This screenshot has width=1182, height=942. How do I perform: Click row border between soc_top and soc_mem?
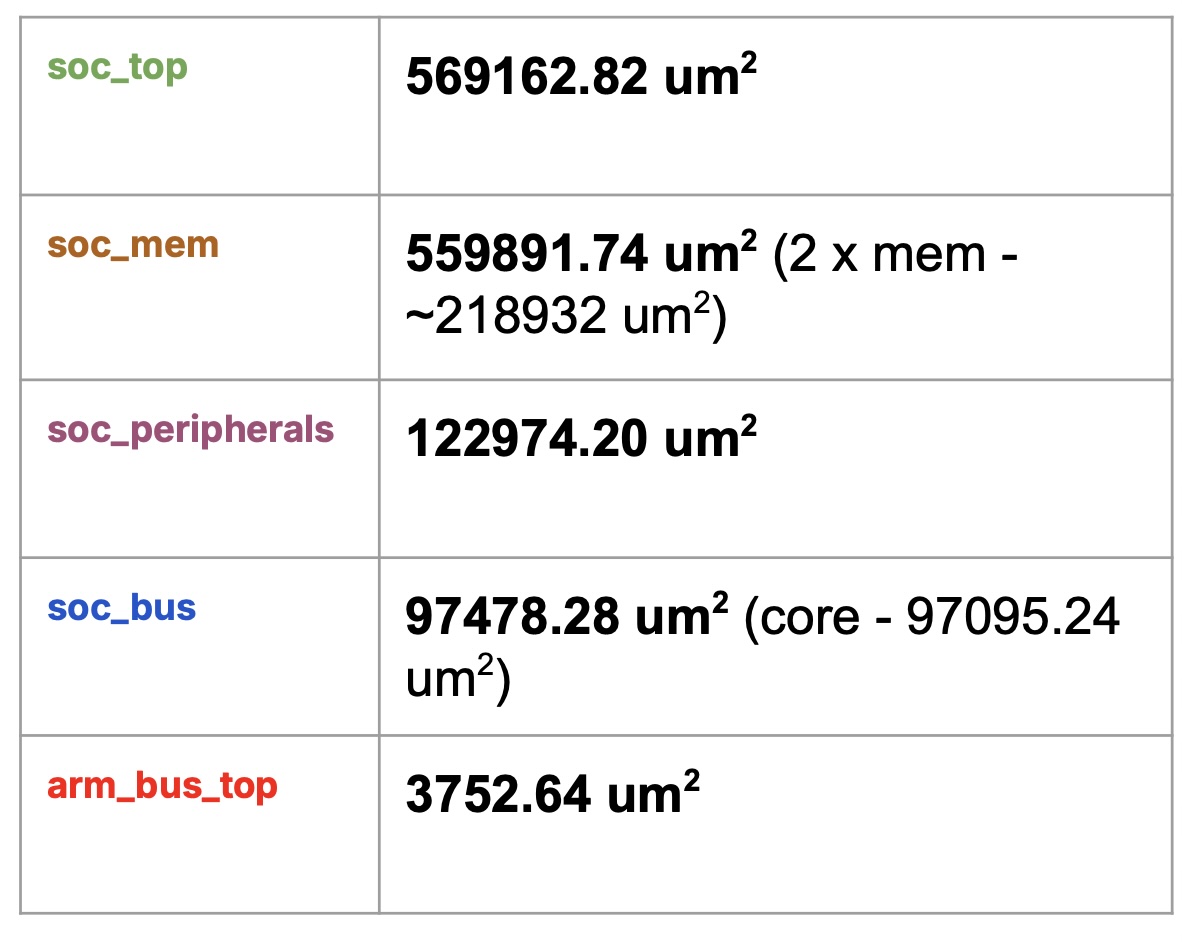pos(596,195)
